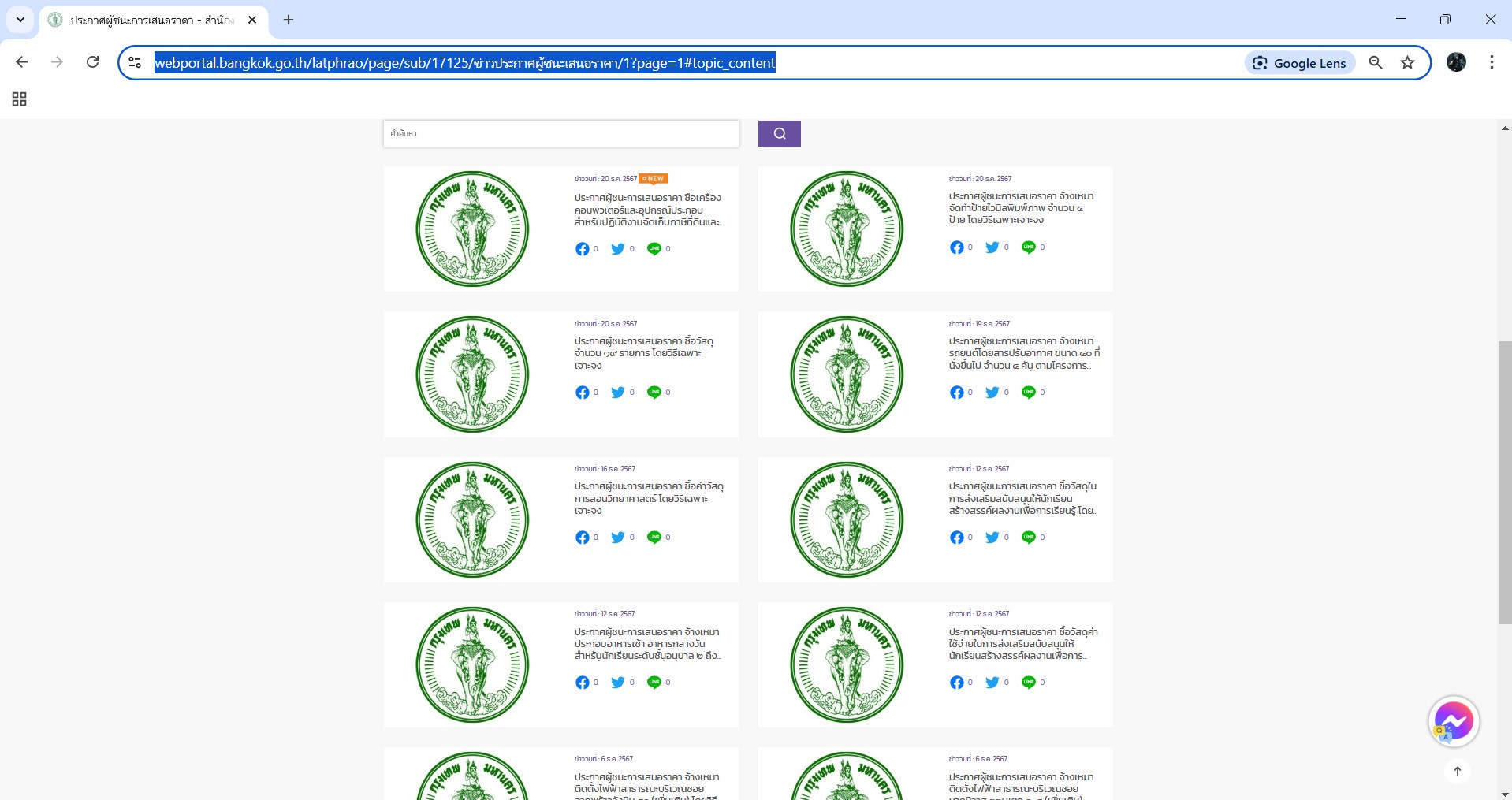Share ซื้อเครื่องคอมพิวเตอร์ post via LINE
Viewport: 1512px width, 800px height.
tap(654, 249)
